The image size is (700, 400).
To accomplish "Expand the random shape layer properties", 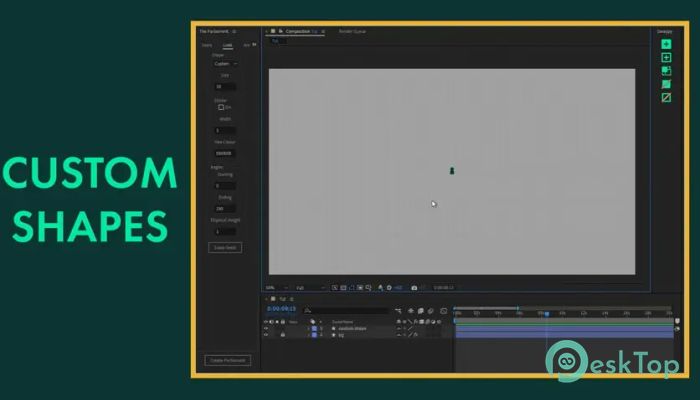I will [x=308, y=329].
